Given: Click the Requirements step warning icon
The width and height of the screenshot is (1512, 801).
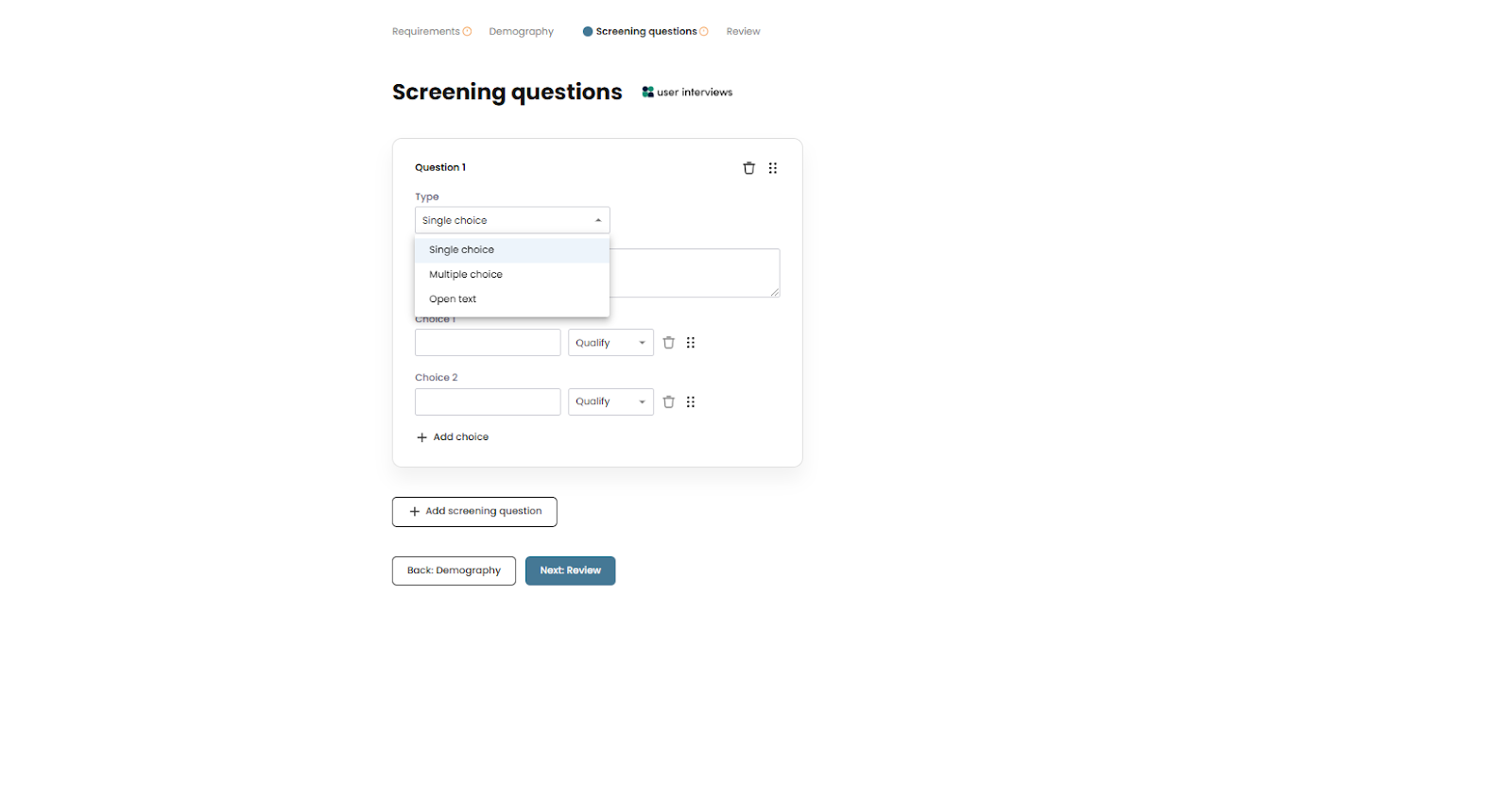Looking at the screenshot, I should tap(467, 31).
